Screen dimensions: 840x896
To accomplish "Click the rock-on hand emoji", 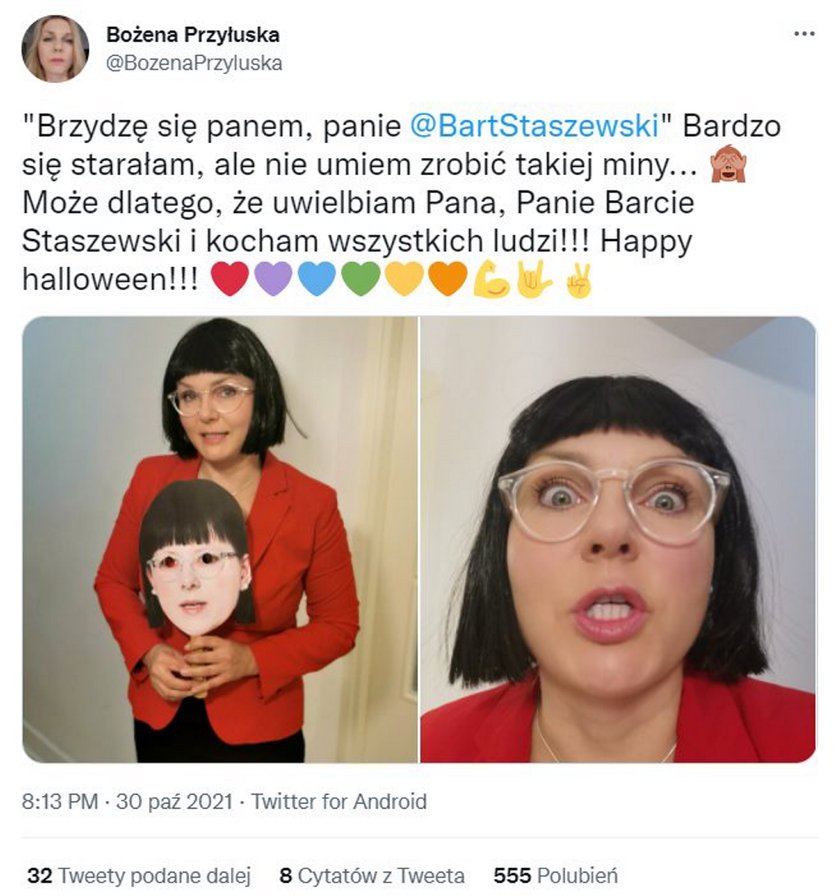I will tap(535, 279).
